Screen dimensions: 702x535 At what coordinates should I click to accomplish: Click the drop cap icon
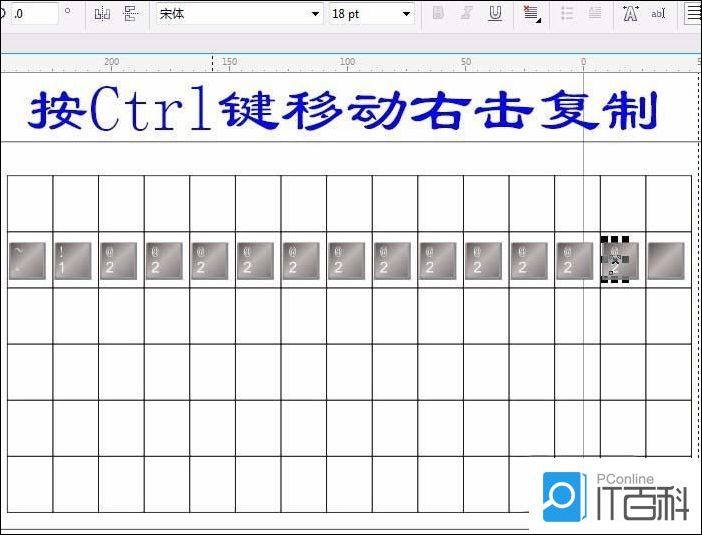[595, 14]
